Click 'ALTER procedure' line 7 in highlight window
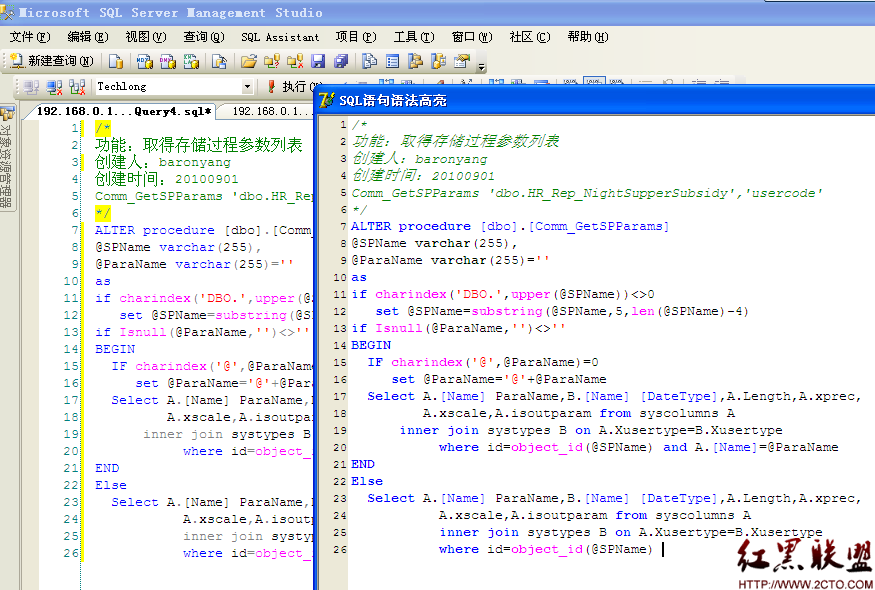875x590 pixels. coord(509,226)
